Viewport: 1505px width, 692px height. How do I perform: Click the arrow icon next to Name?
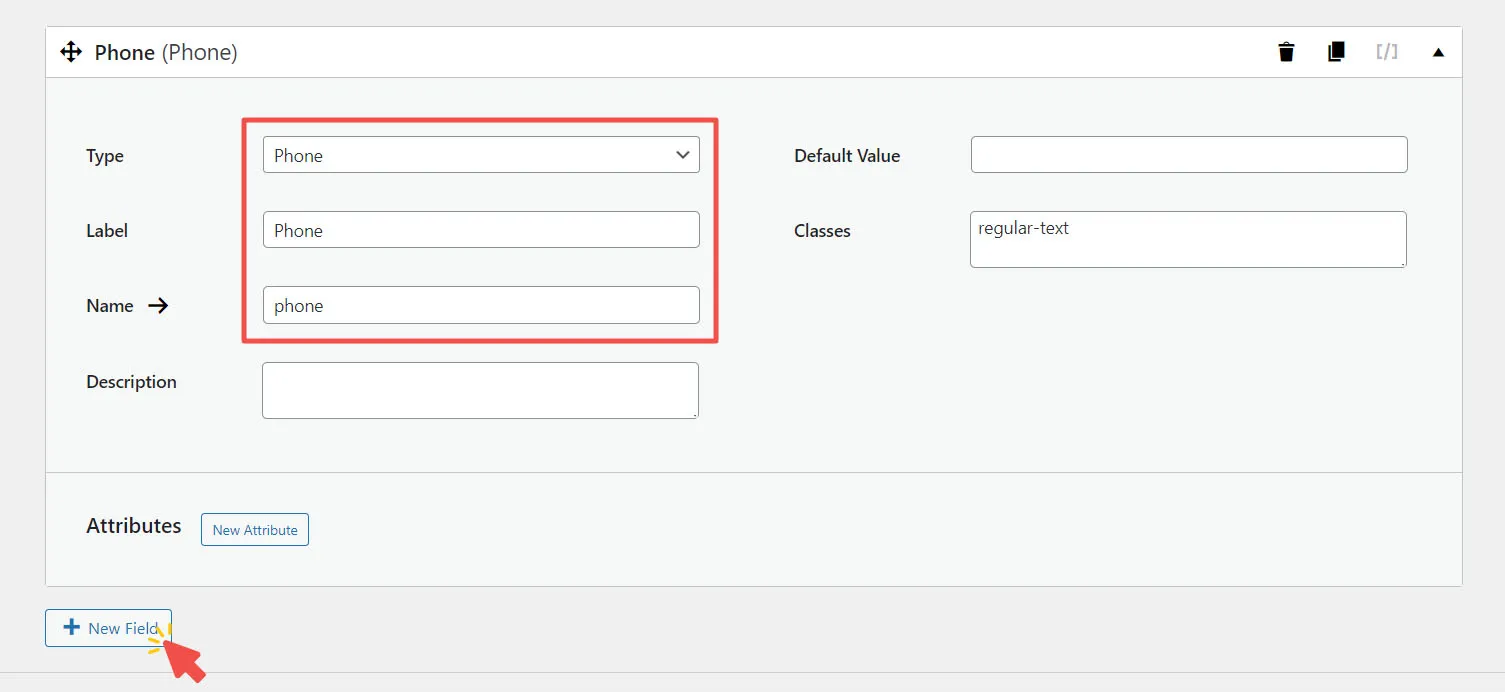tap(158, 306)
